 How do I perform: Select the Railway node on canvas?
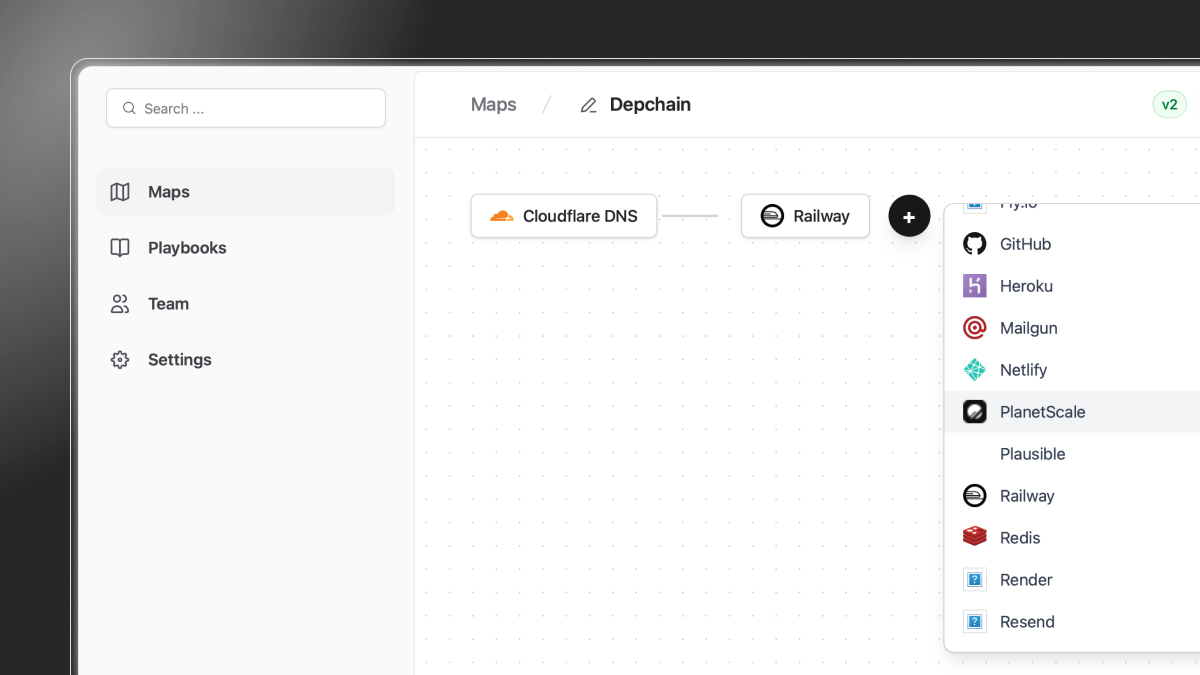click(x=805, y=216)
